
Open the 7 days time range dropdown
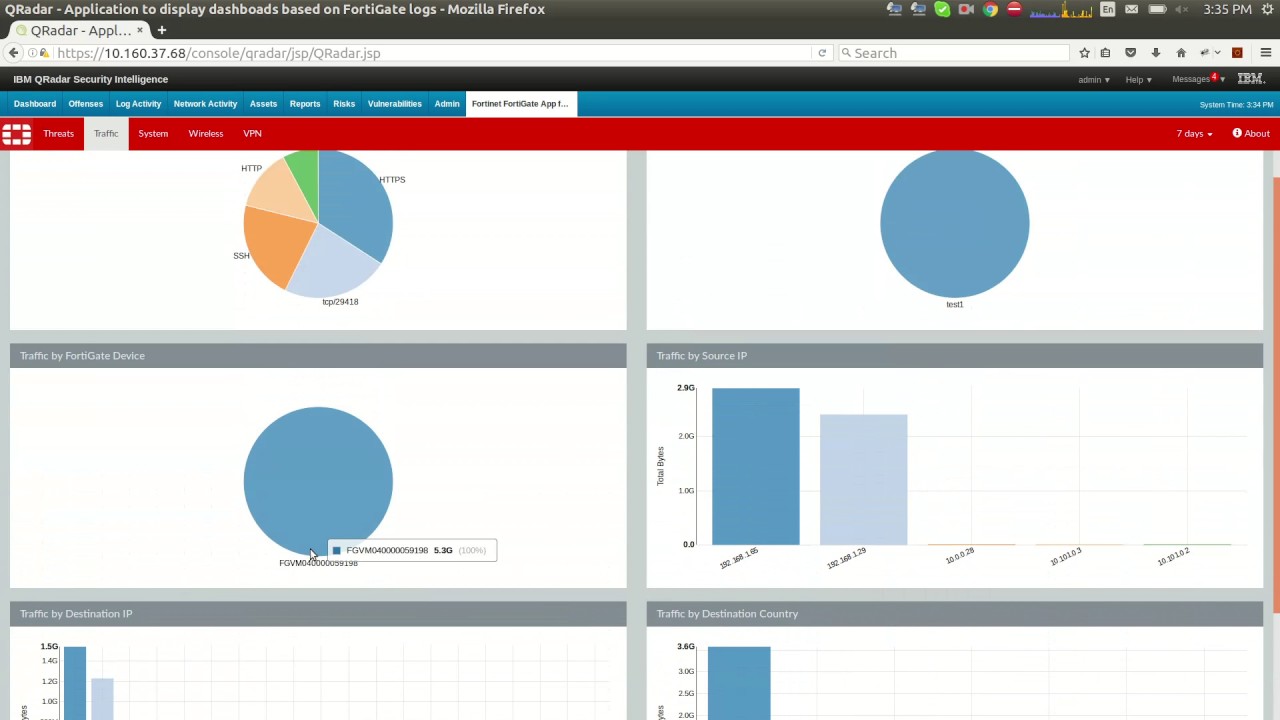click(1194, 134)
